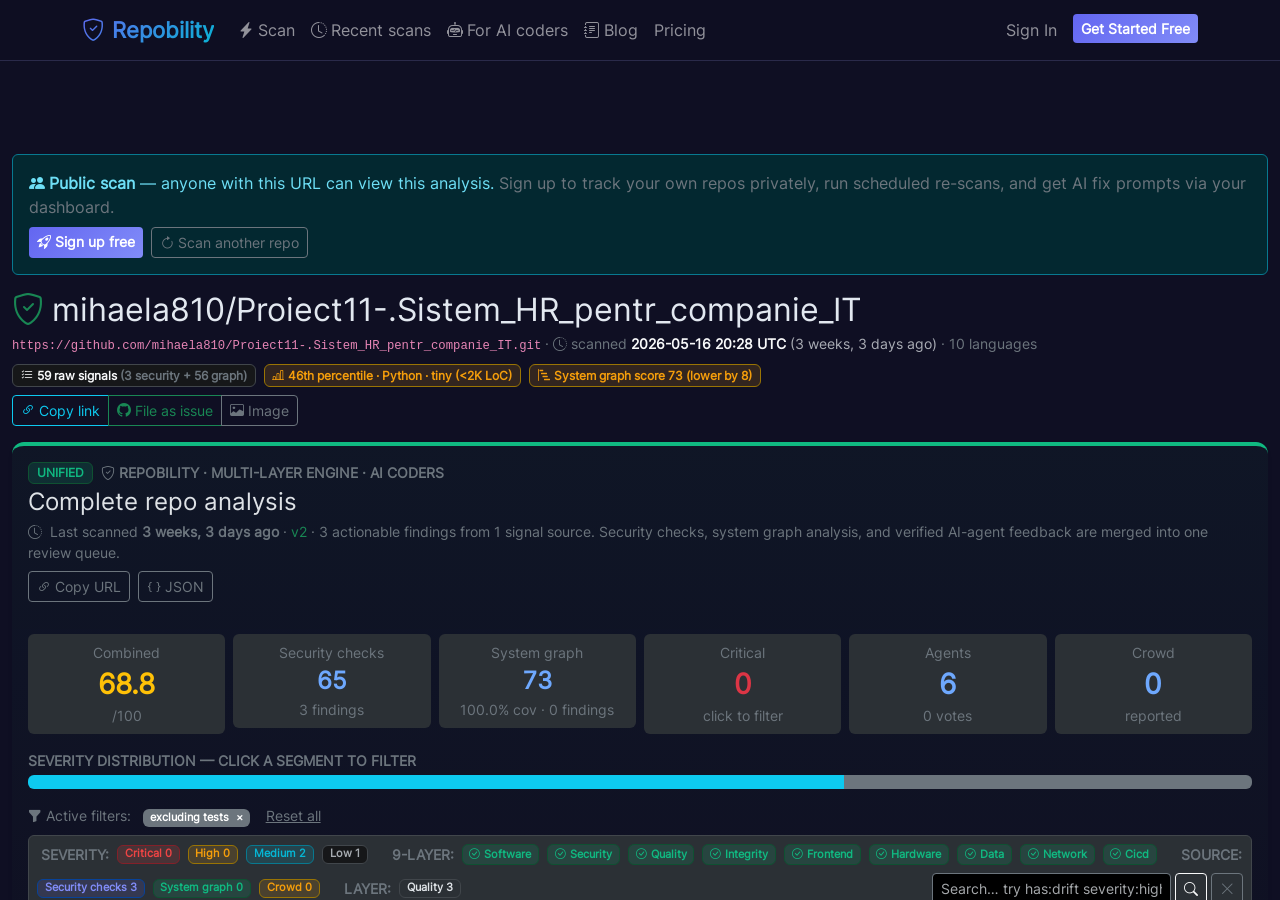Click the Crowd 0 reported card
Screen dimensions: 1280x900
tap(1153, 684)
